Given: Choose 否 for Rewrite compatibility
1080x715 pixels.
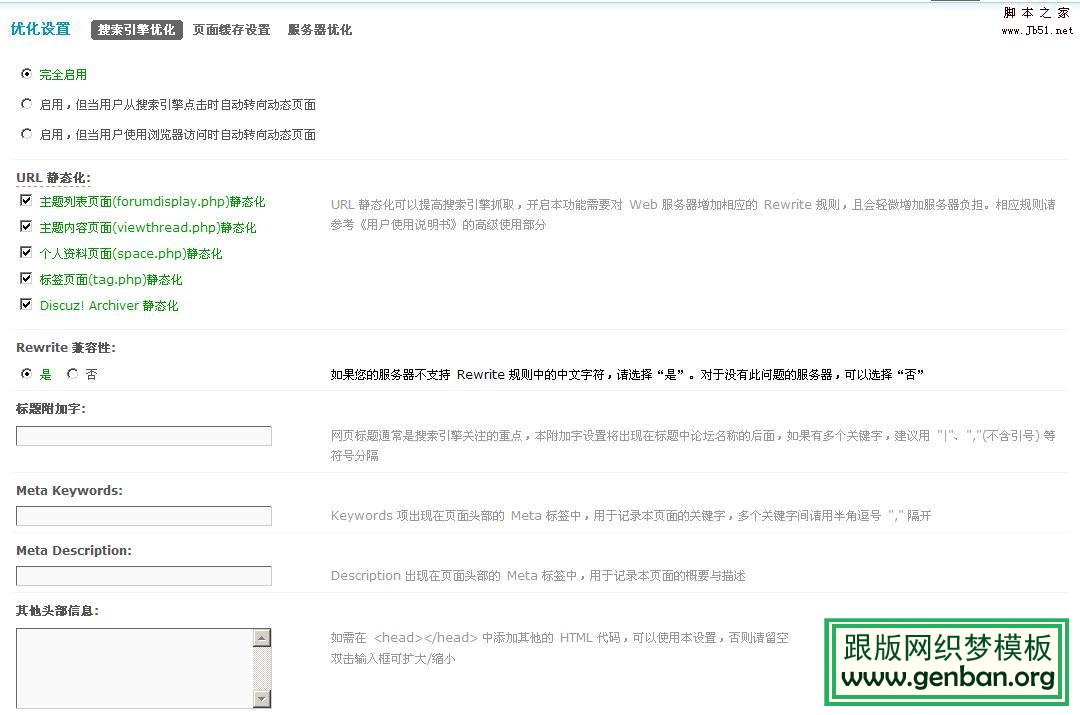Looking at the screenshot, I should [x=72, y=374].
